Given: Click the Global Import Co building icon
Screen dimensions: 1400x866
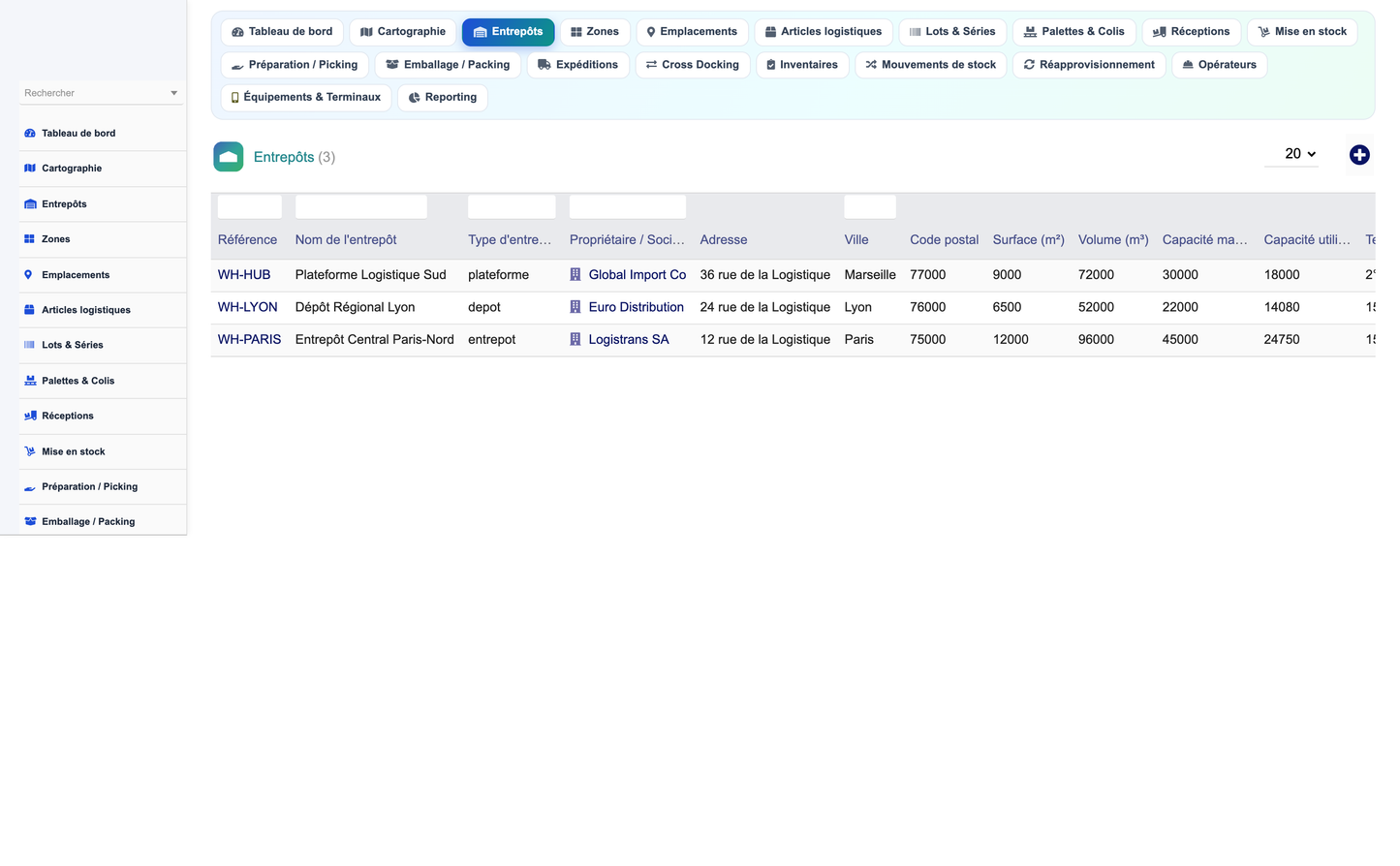Looking at the screenshot, I should [x=576, y=275].
